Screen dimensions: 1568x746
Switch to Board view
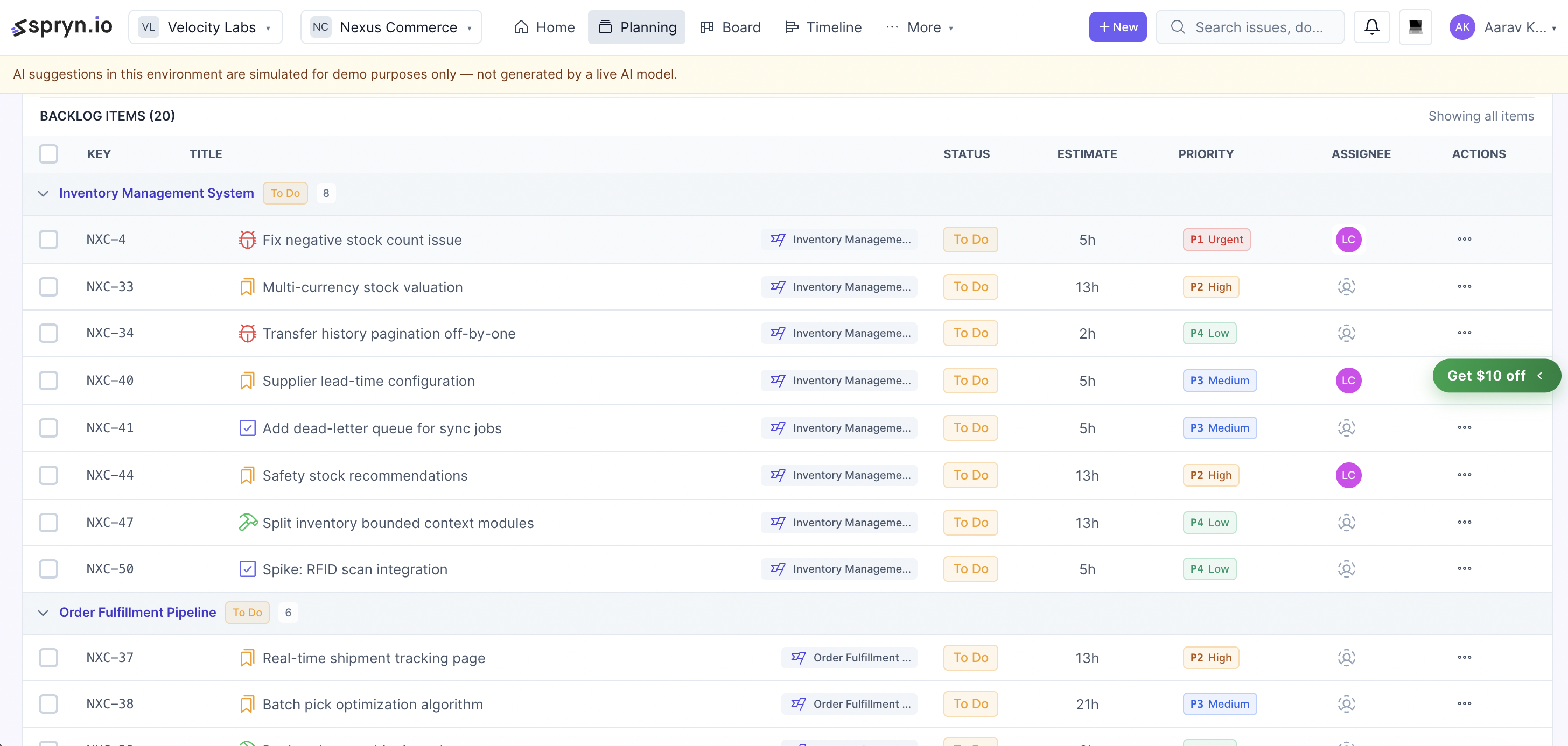[x=731, y=27]
